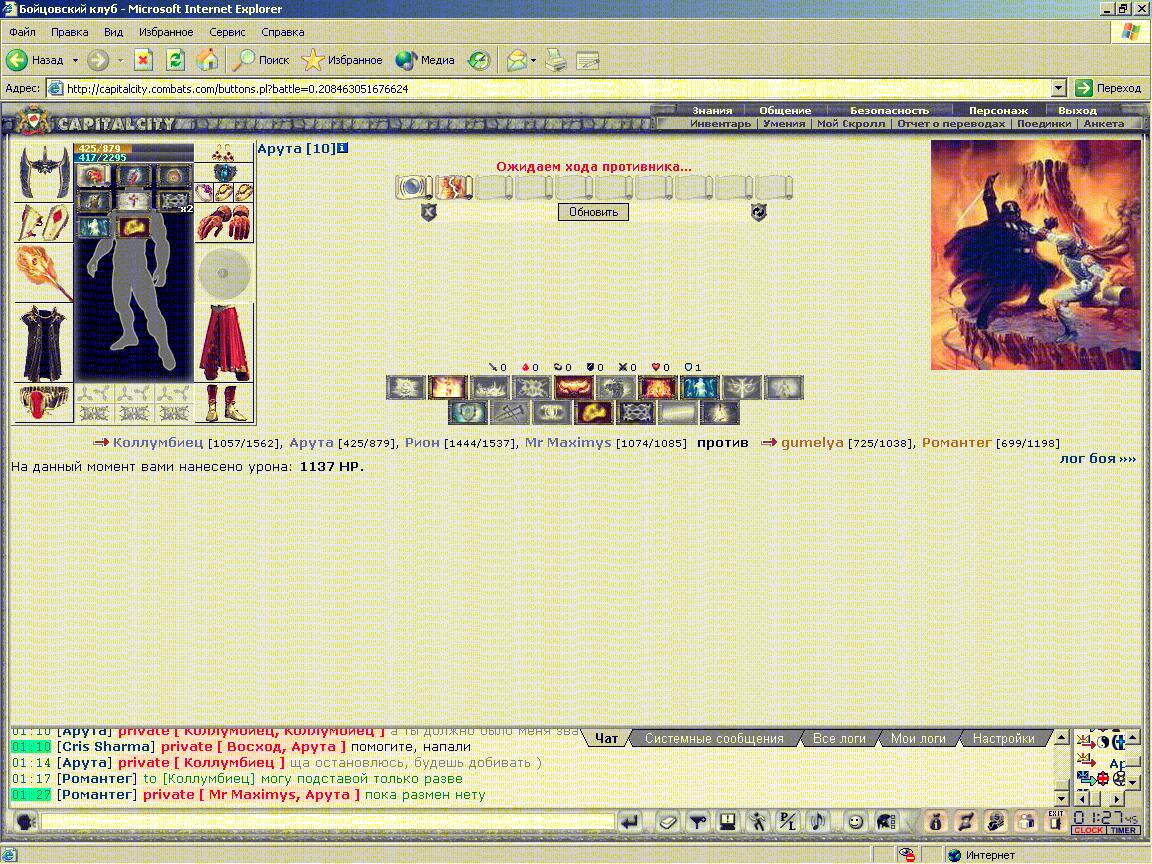Image resolution: width=1152 pixels, height=864 pixels.
Task: Open the Избранное menu
Action: coord(166,32)
